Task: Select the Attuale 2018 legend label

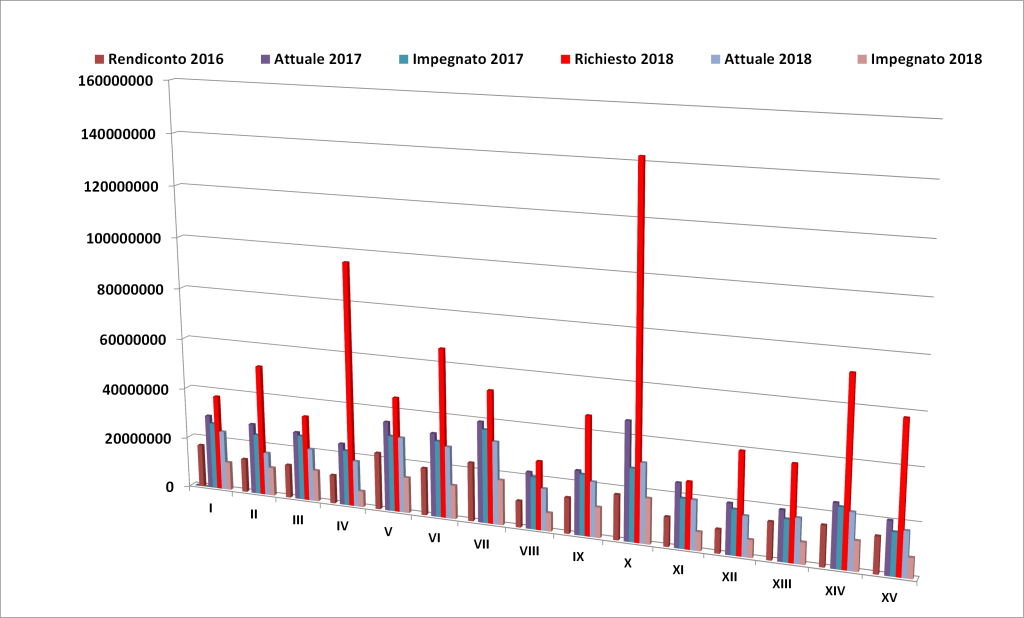Action: [x=768, y=59]
